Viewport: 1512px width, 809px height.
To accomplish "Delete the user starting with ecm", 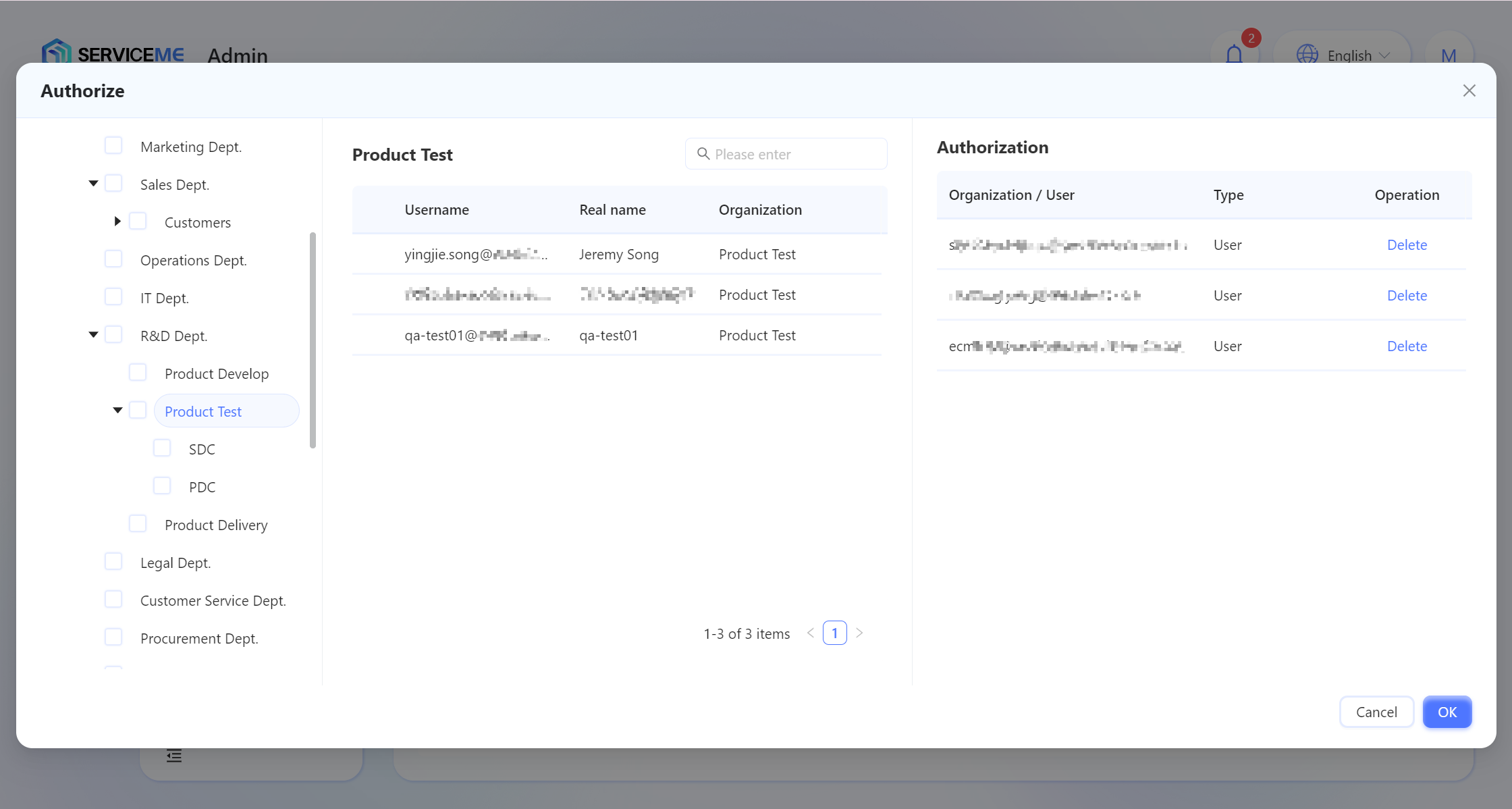I will coord(1407,346).
